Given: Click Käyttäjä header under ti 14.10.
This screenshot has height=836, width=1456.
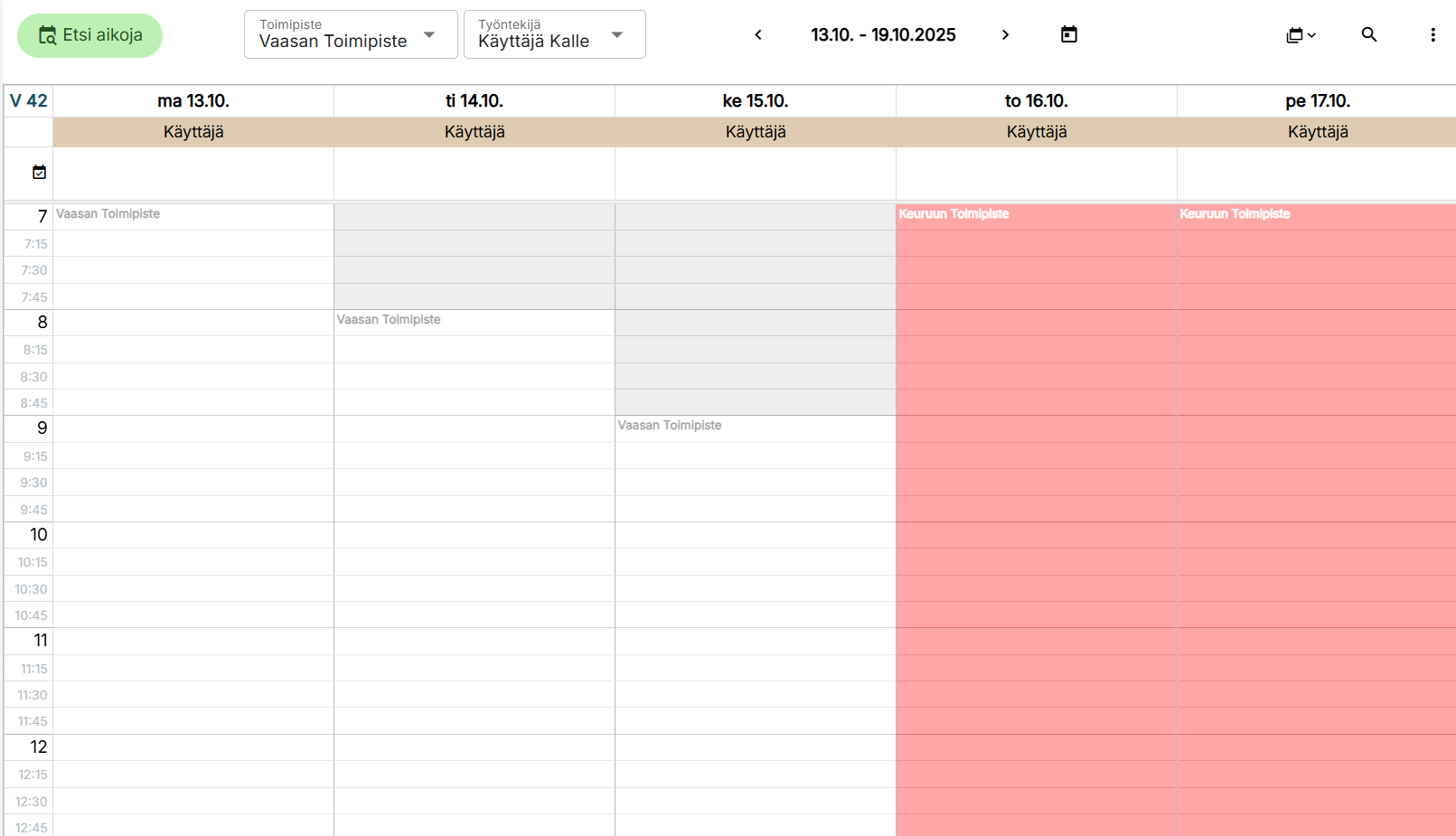Looking at the screenshot, I should click(x=474, y=132).
